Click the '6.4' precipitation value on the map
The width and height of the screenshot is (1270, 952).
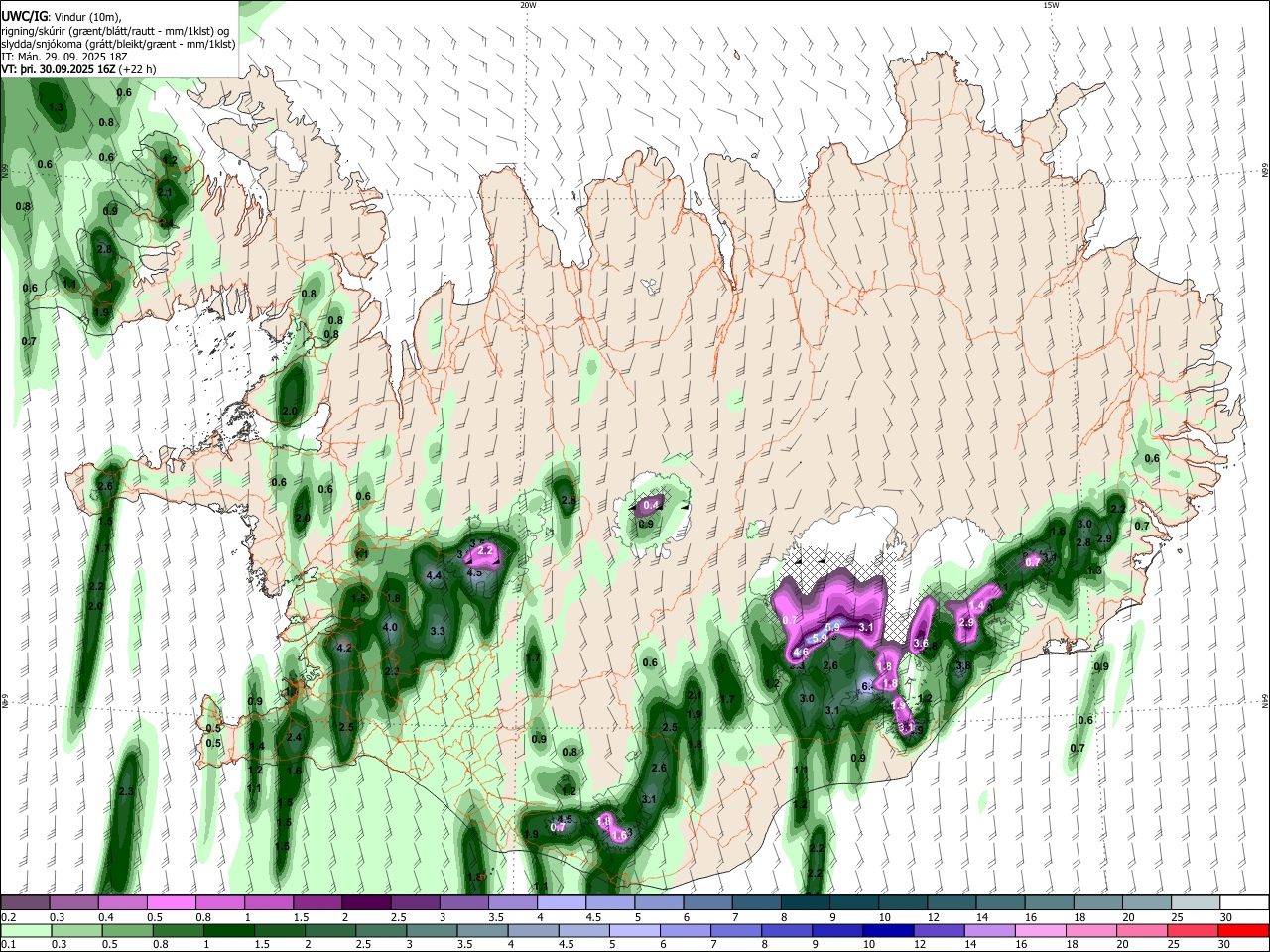coord(868,686)
